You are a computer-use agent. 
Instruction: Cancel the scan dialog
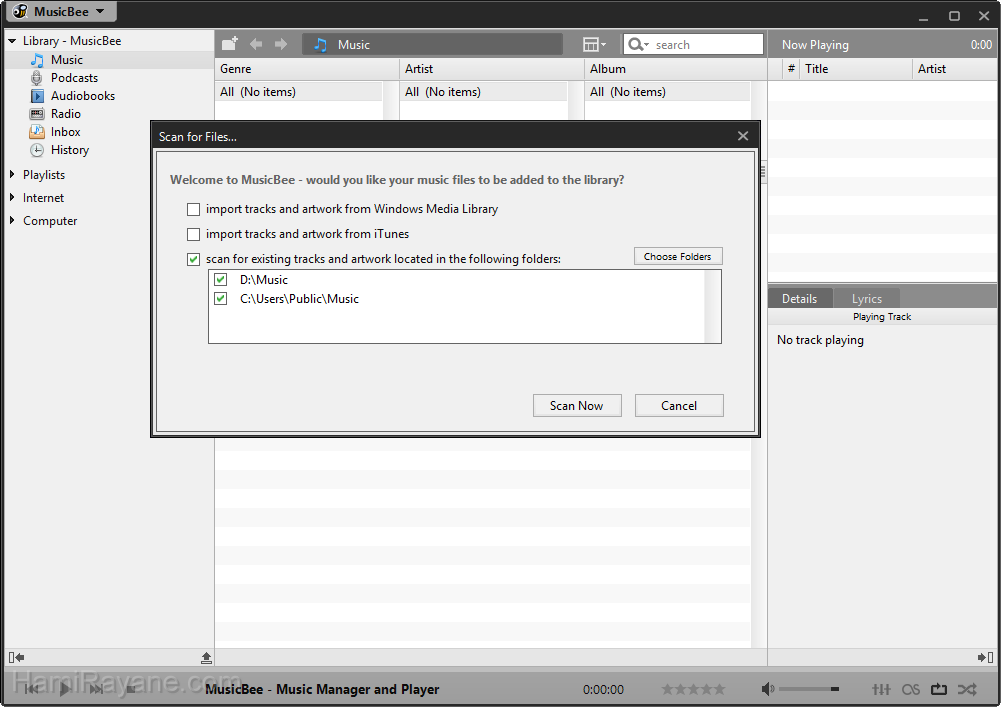tap(679, 406)
